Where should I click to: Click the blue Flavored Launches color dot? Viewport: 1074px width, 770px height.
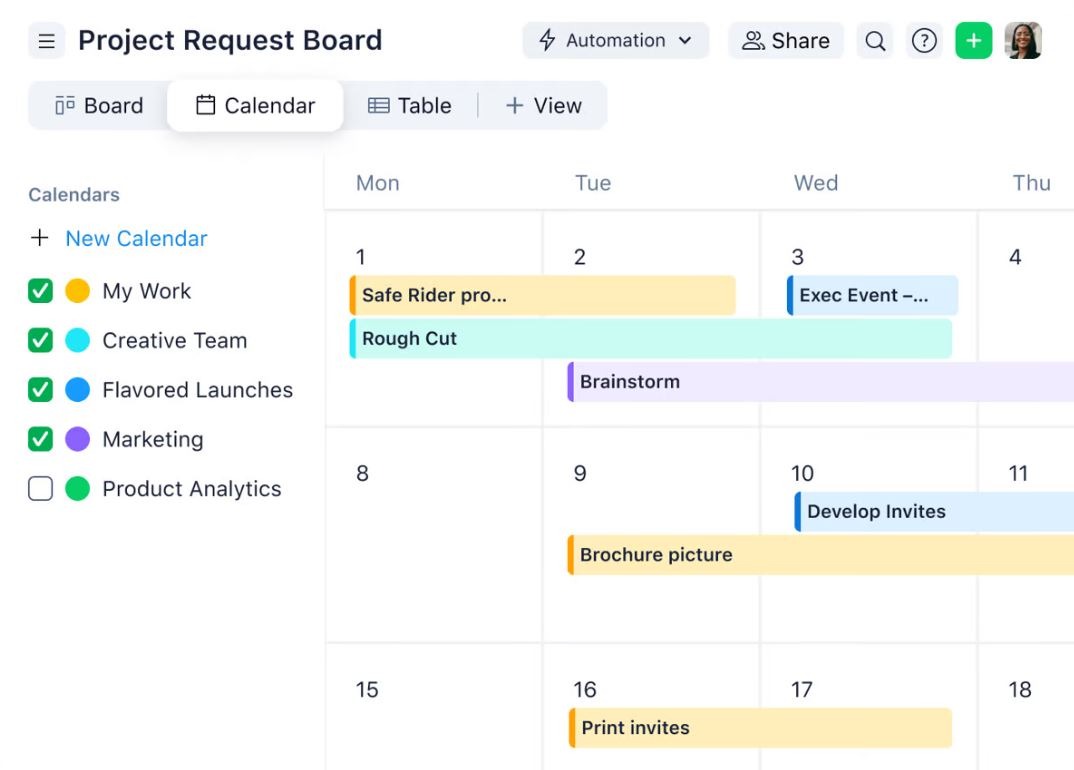click(77, 390)
